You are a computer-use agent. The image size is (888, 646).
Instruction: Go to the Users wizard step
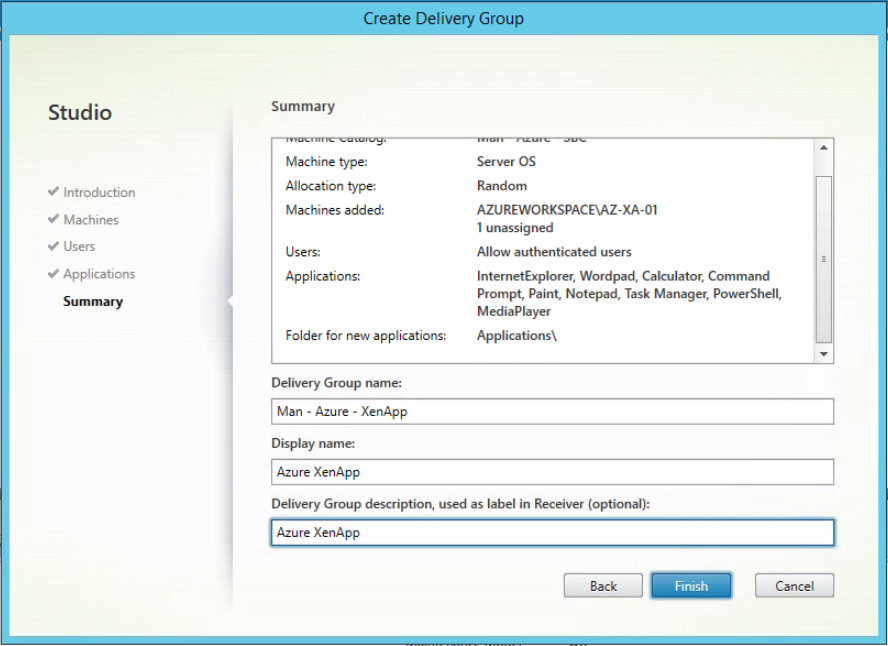79,246
